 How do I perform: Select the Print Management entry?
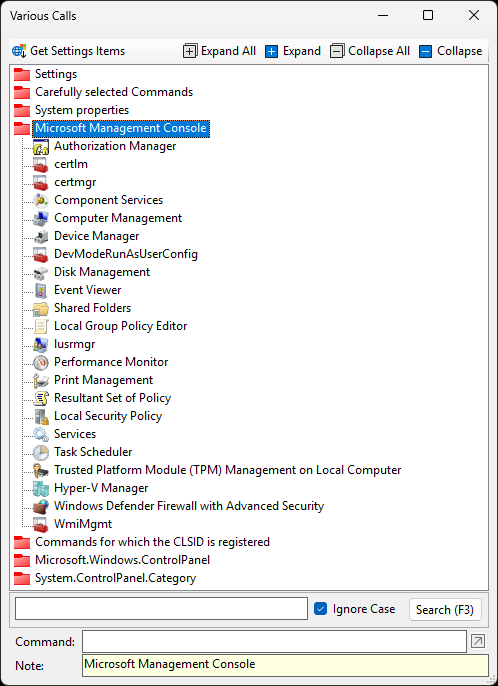(x=104, y=380)
